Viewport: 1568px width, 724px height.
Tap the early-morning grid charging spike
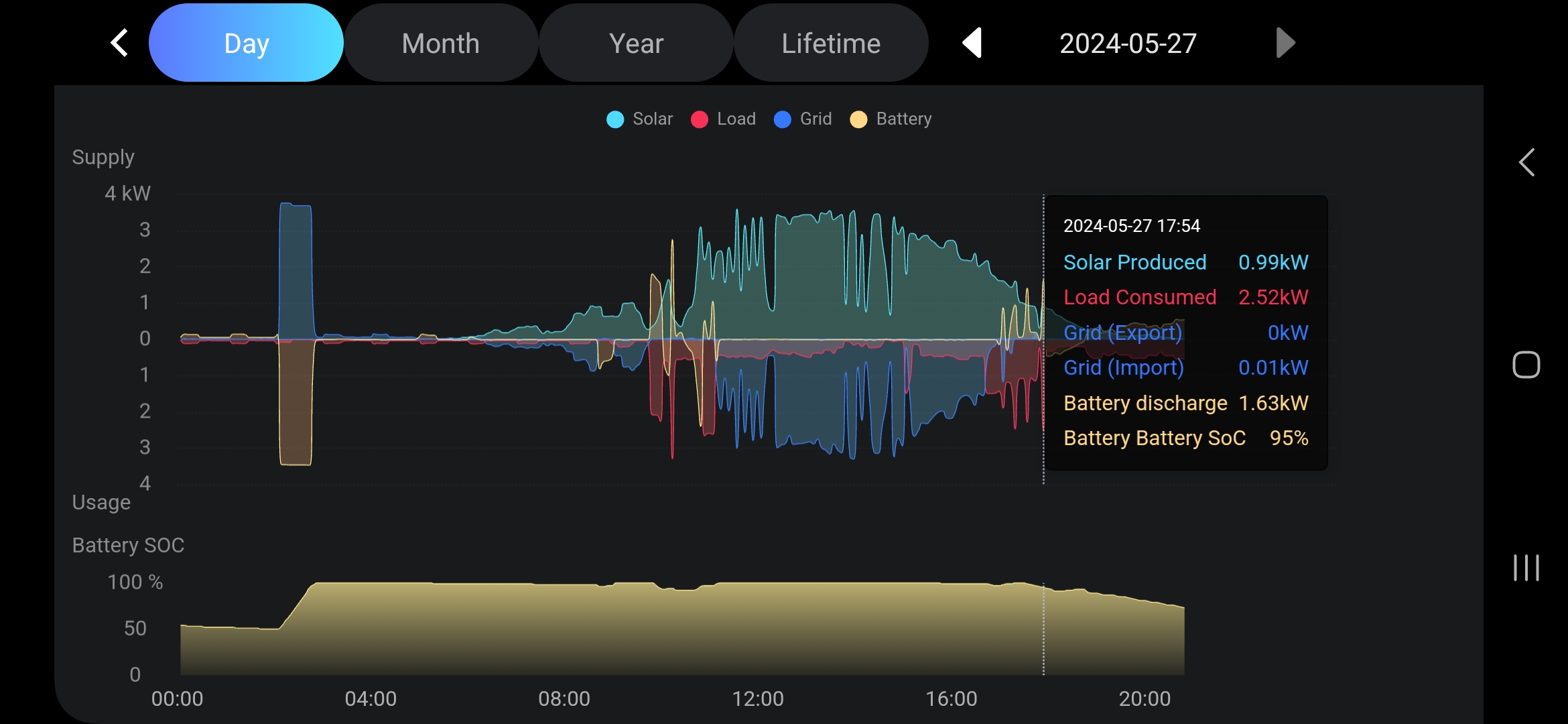coord(296,268)
